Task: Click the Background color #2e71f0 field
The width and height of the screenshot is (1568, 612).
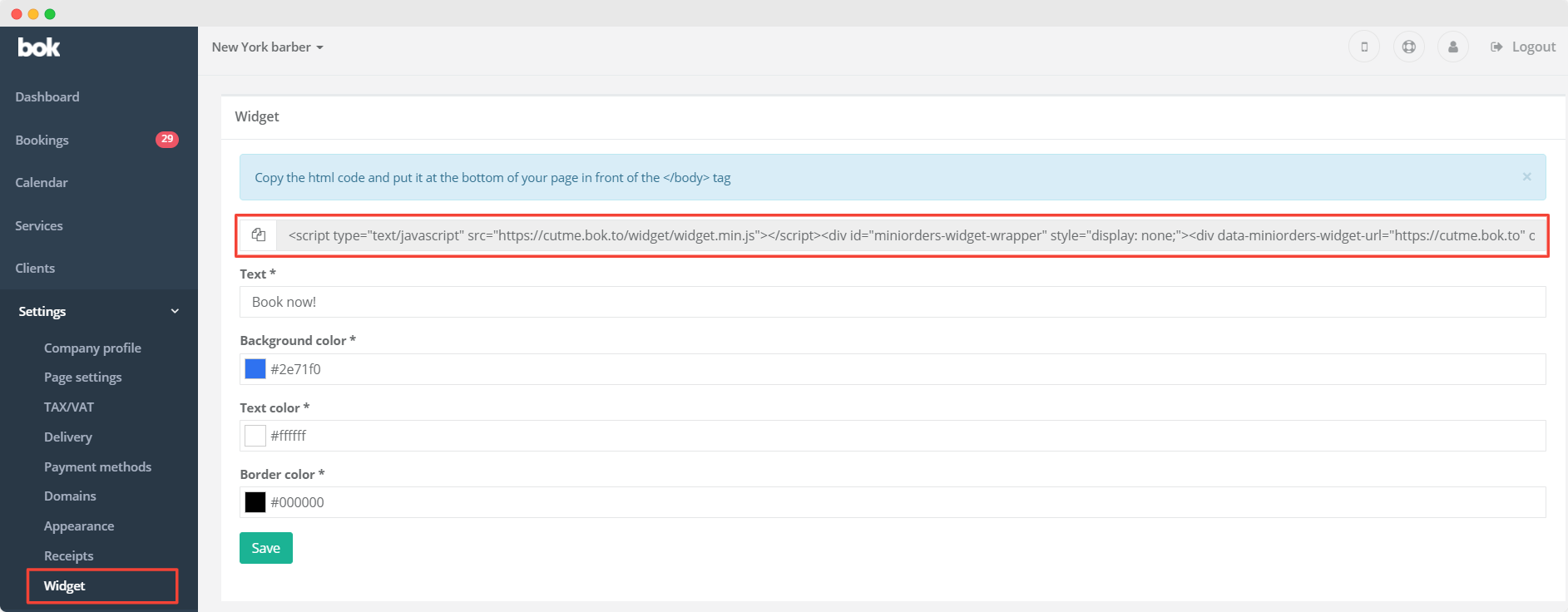Action: 893,368
